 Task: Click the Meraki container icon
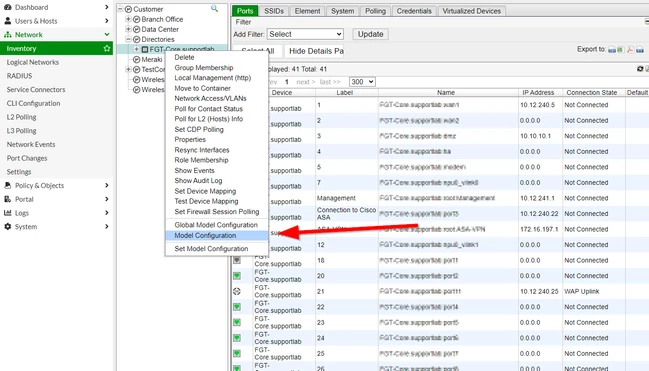click(137, 59)
